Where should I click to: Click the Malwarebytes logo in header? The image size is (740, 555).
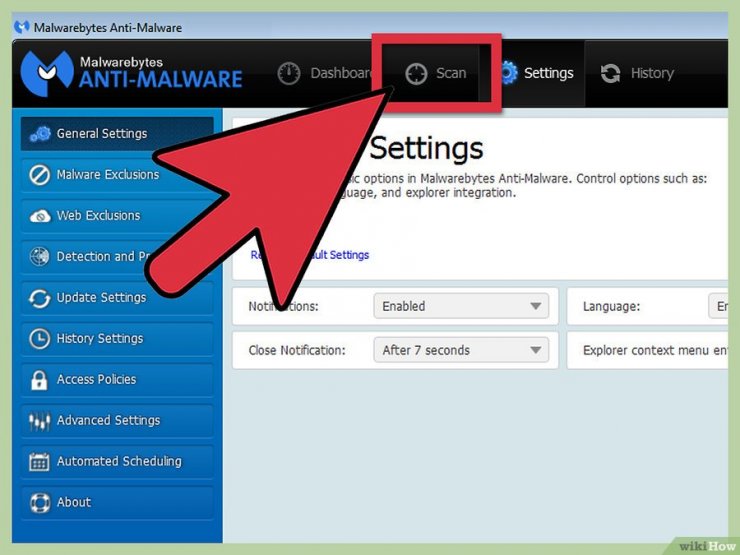47,73
